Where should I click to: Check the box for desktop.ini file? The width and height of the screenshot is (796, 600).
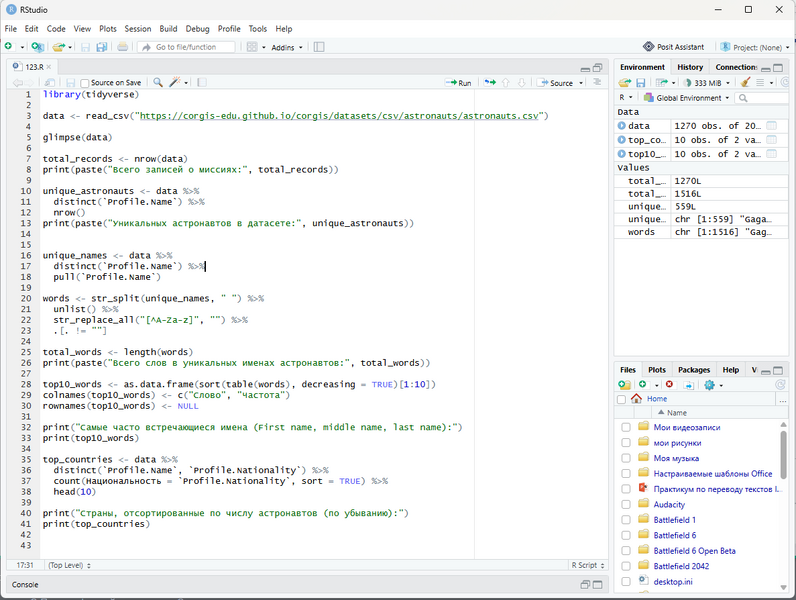pyautogui.click(x=626, y=582)
